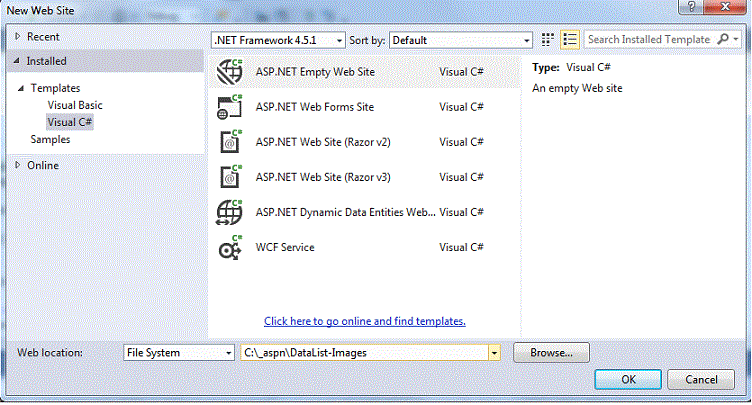Click link to find templates online
This screenshot has width=752, height=405.
(364, 321)
